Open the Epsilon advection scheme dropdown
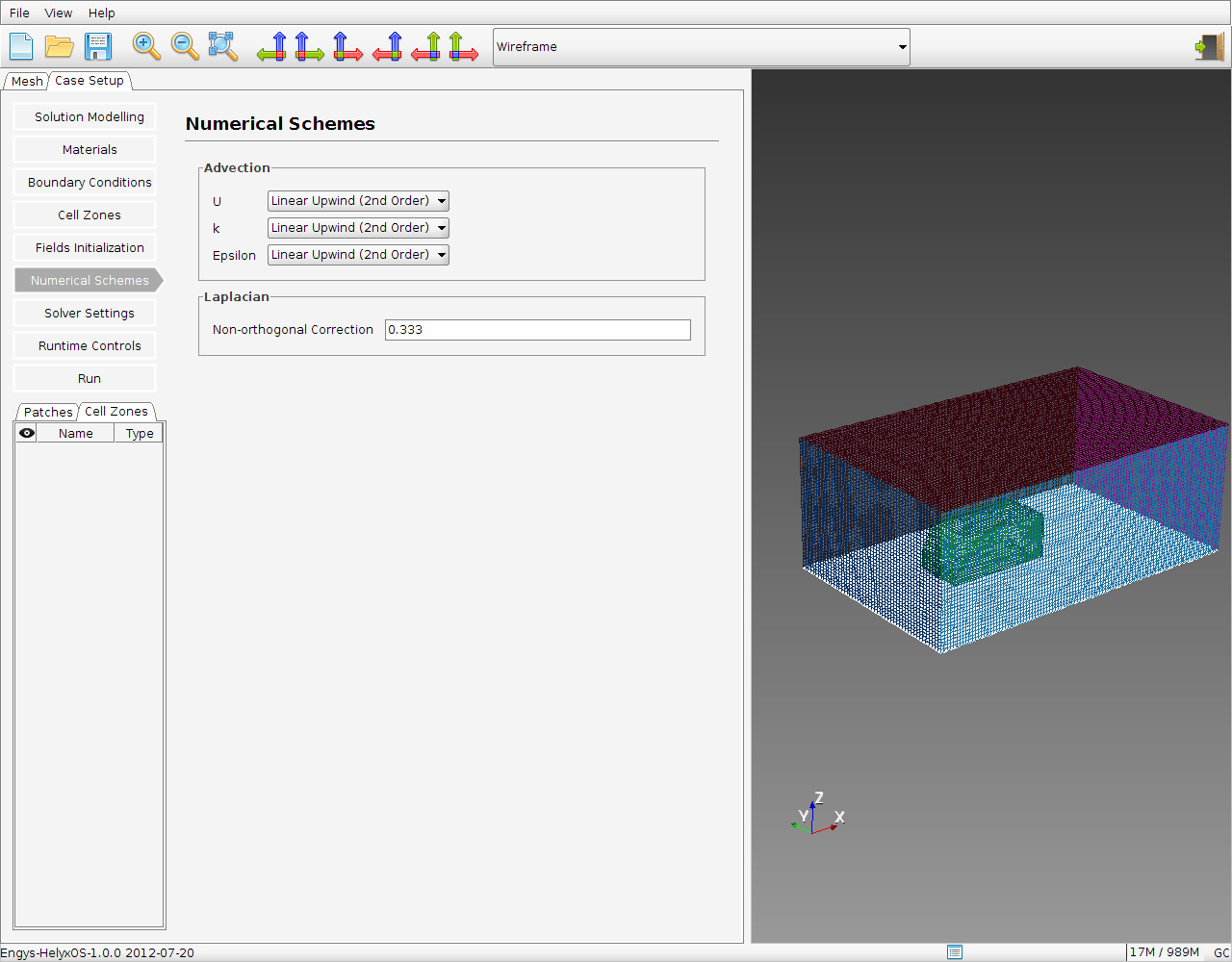Image resolution: width=1232 pixels, height=962 pixels. tap(358, 255)
